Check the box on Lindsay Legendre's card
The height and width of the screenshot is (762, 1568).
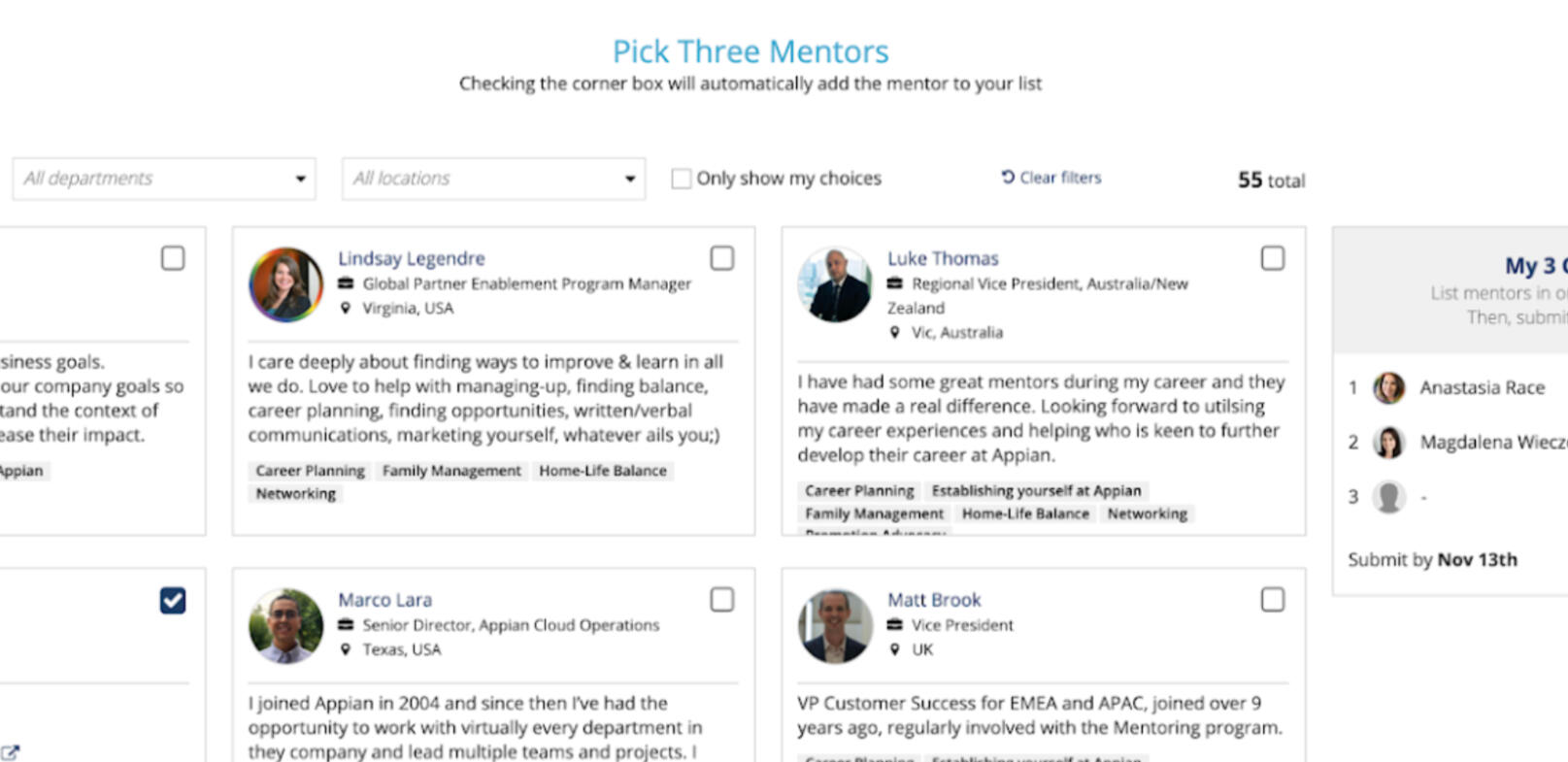pyautogui.click(x=721, y=258)
